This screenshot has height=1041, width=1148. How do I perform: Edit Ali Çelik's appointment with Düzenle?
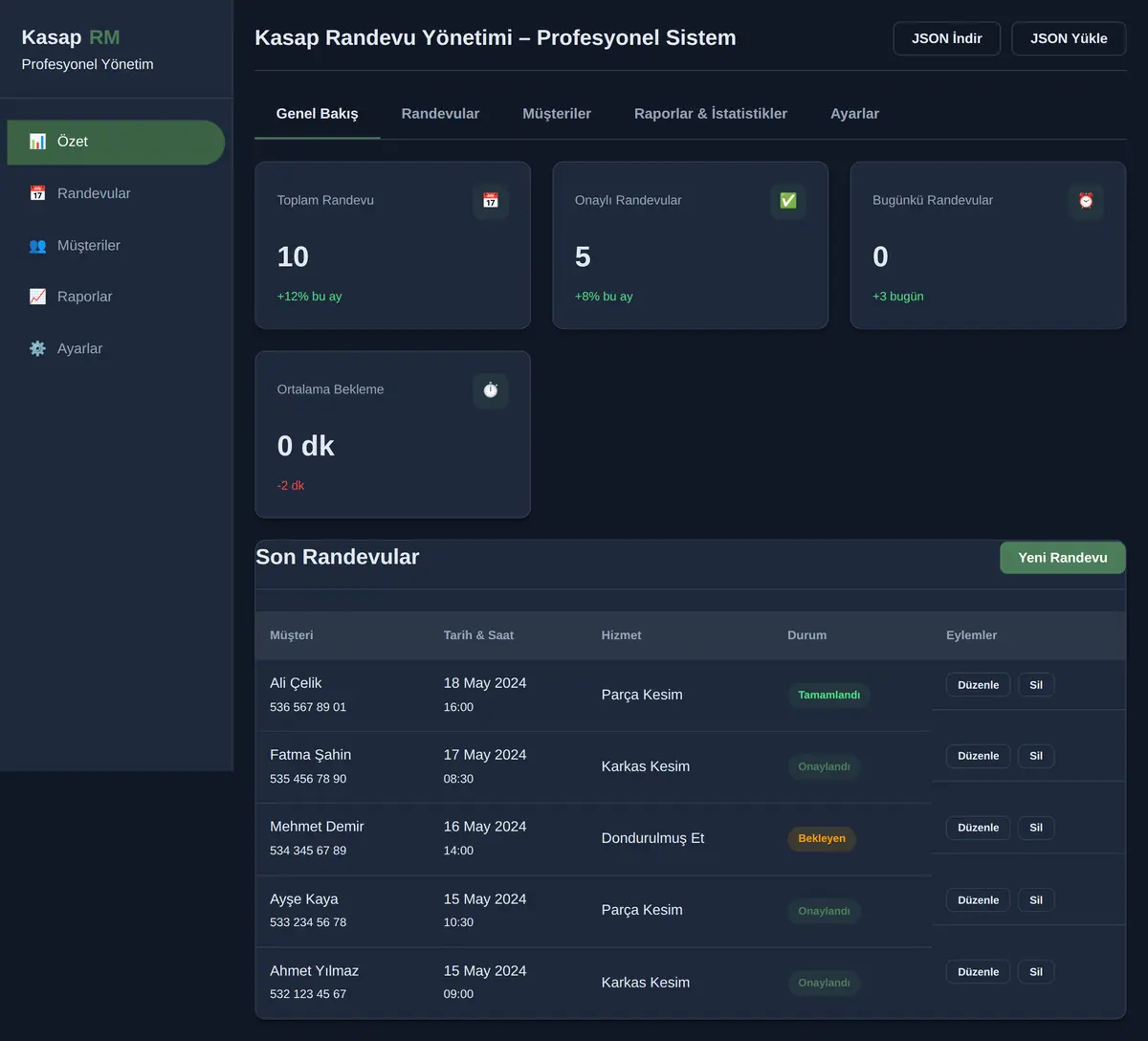click(x=978, y=685)
